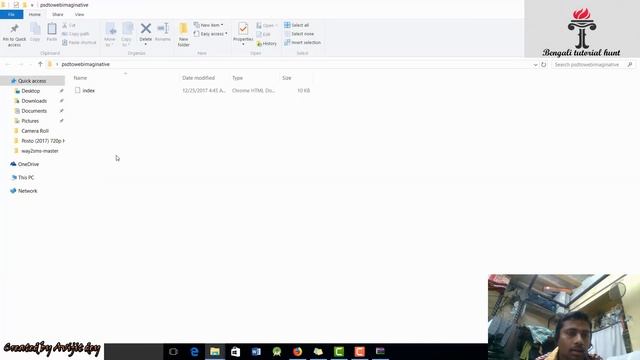
Task: Select Cut in the ribbon
Action: coord(69,25)
